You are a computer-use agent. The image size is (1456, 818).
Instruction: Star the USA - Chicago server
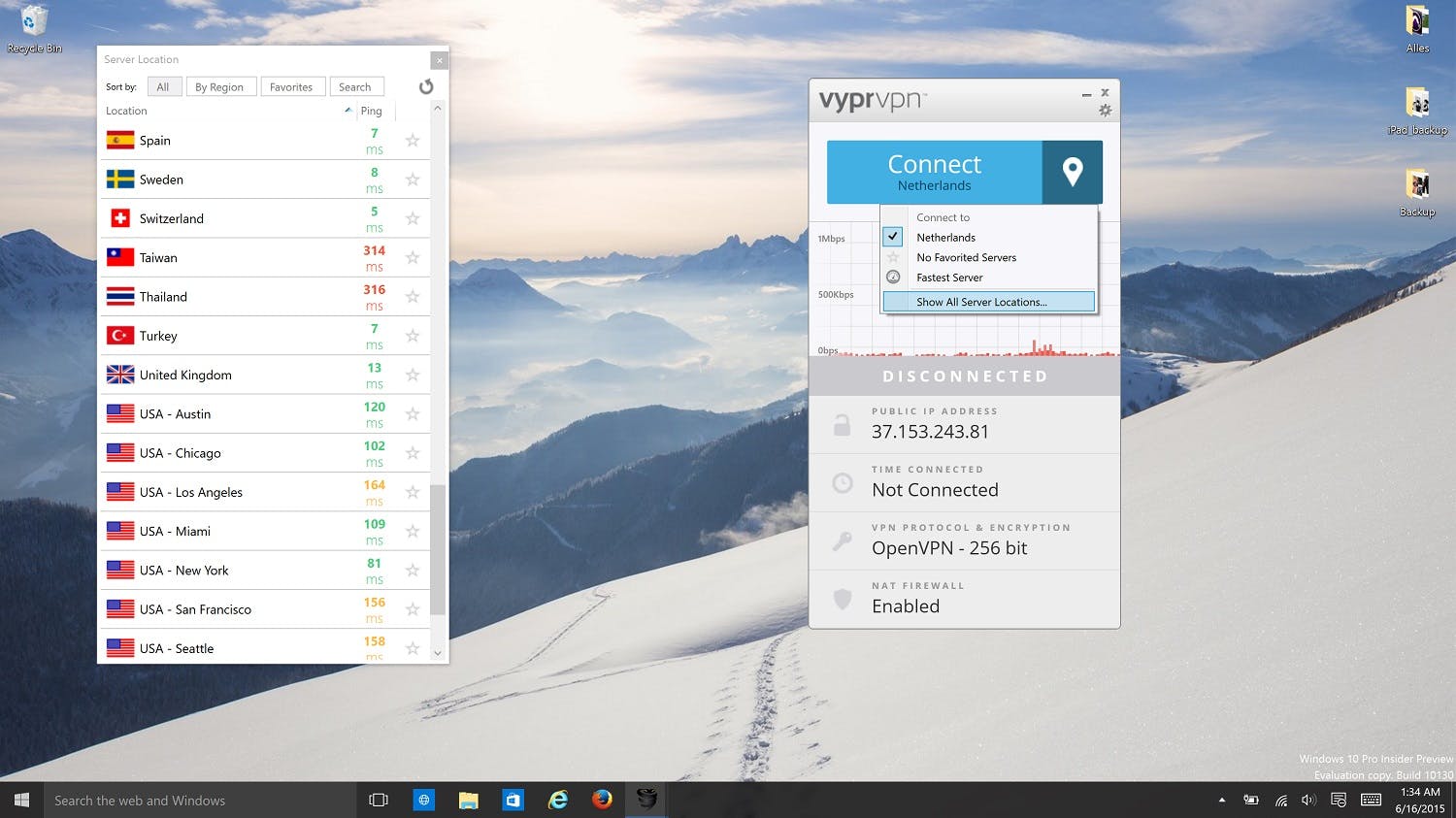click(413, 453)
